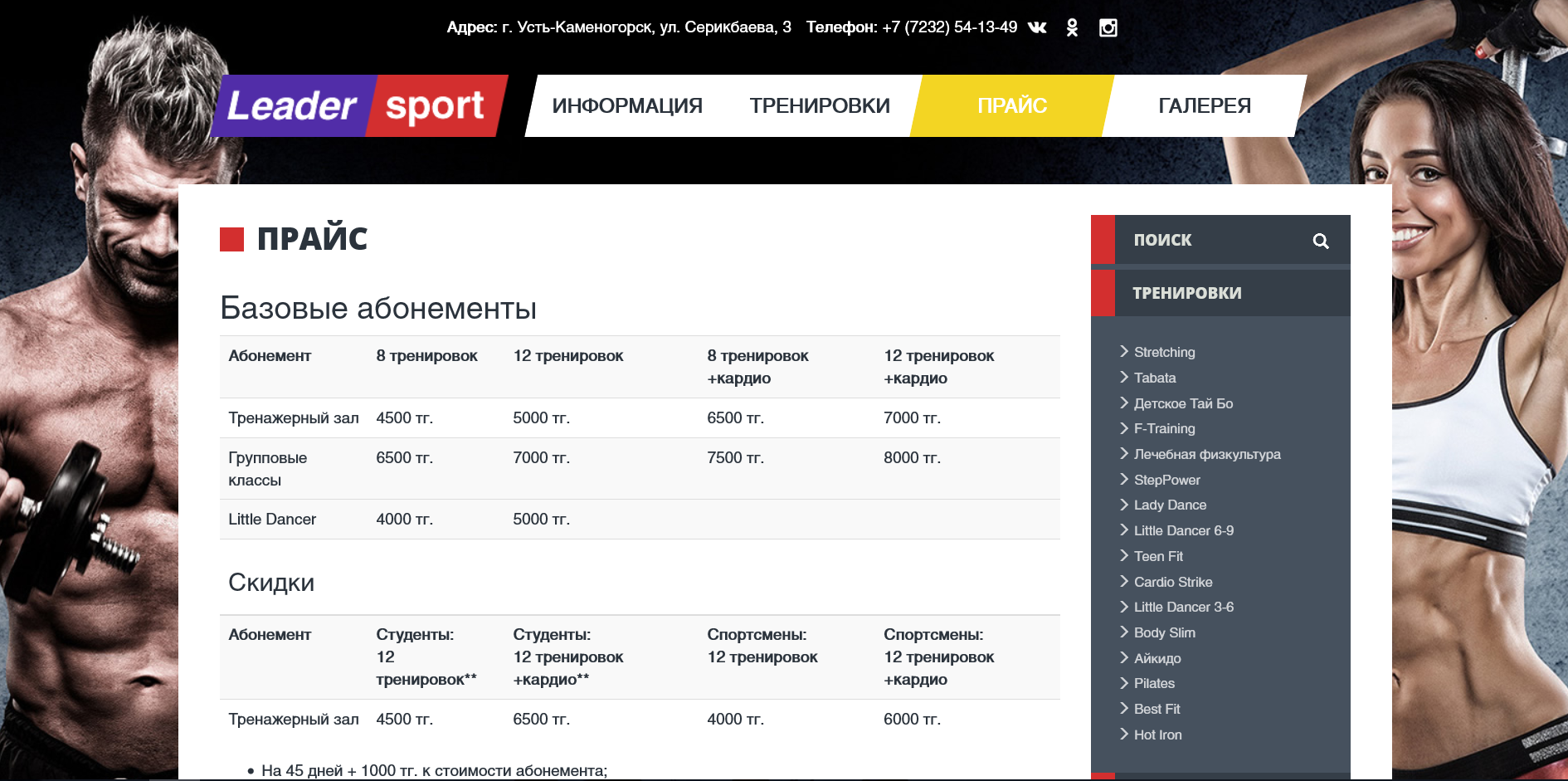Click the Базовые абонементы heading
The width and height of the screenshot is (1568, 781).
point(378,308)
